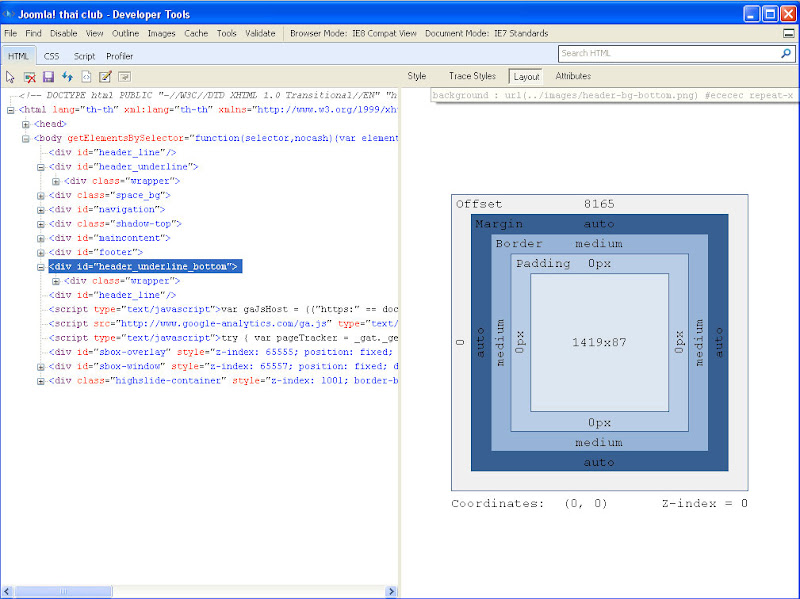Screen dimensions: 800x599
Task: Open the Style pane tab
Action: (417, 76)
